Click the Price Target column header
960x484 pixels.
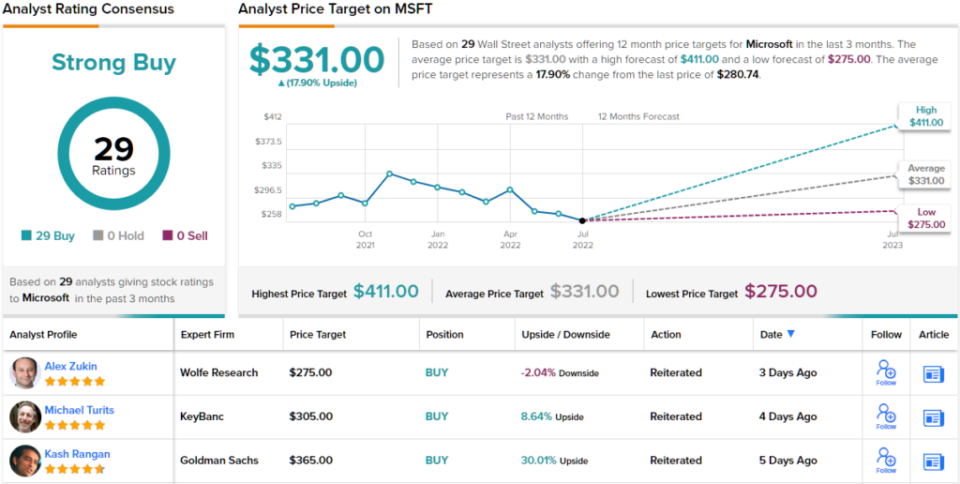317,335
